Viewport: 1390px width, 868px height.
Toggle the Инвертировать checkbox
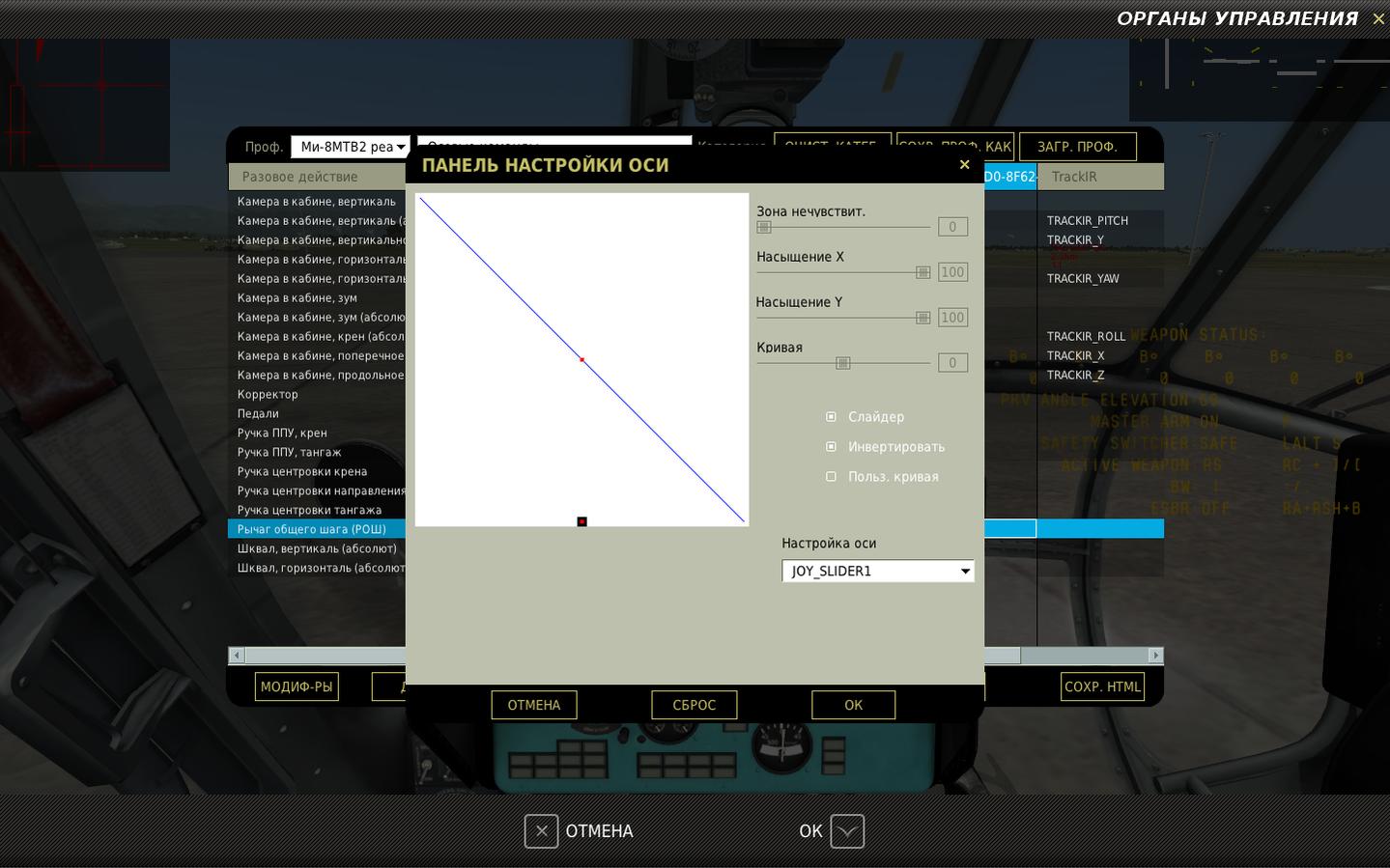pyautogui.click(x=831, y=447)
